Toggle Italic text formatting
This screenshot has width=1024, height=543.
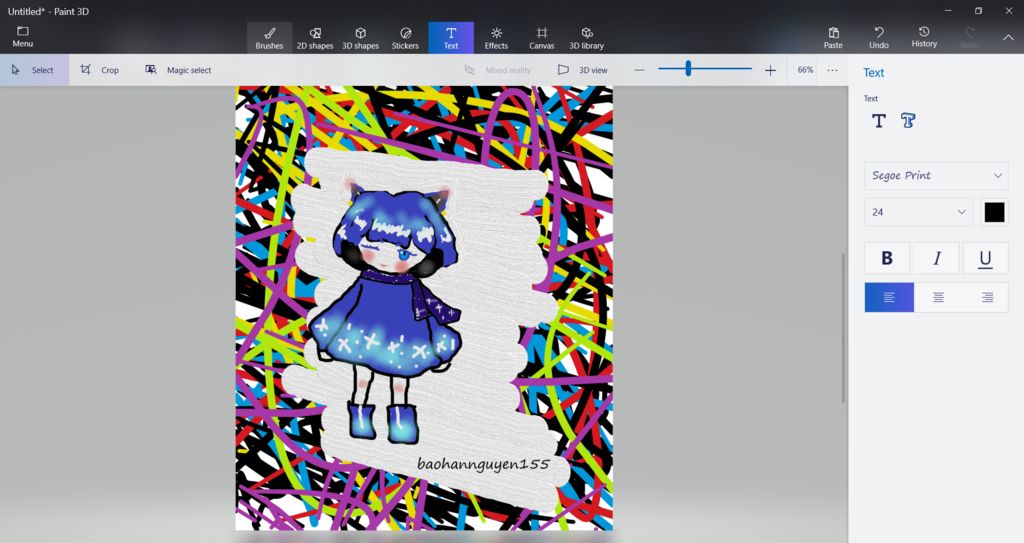point(936,258)
